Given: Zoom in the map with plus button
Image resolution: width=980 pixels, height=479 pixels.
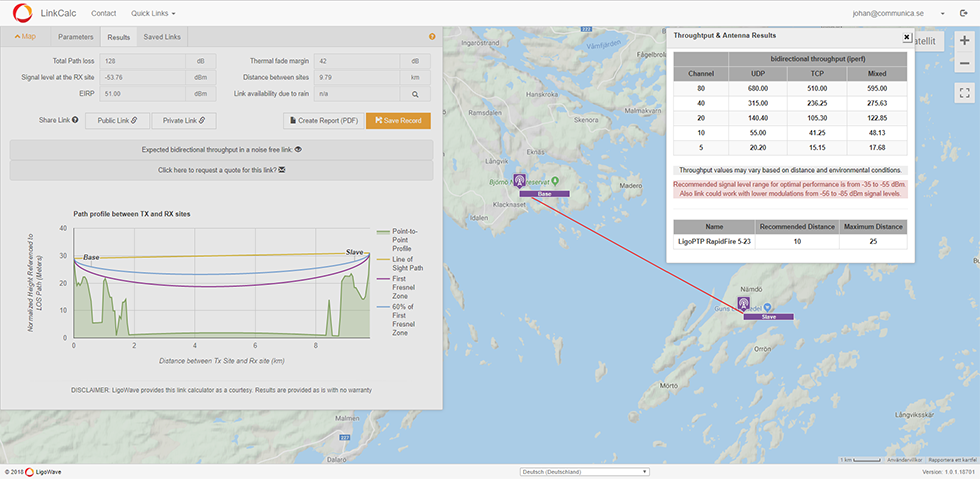Looking at the screenshot, I should [x=964, y=42].
